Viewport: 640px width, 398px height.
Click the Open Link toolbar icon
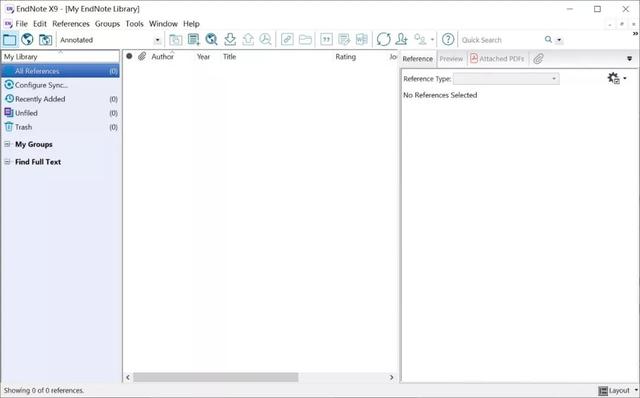point(287,40)
